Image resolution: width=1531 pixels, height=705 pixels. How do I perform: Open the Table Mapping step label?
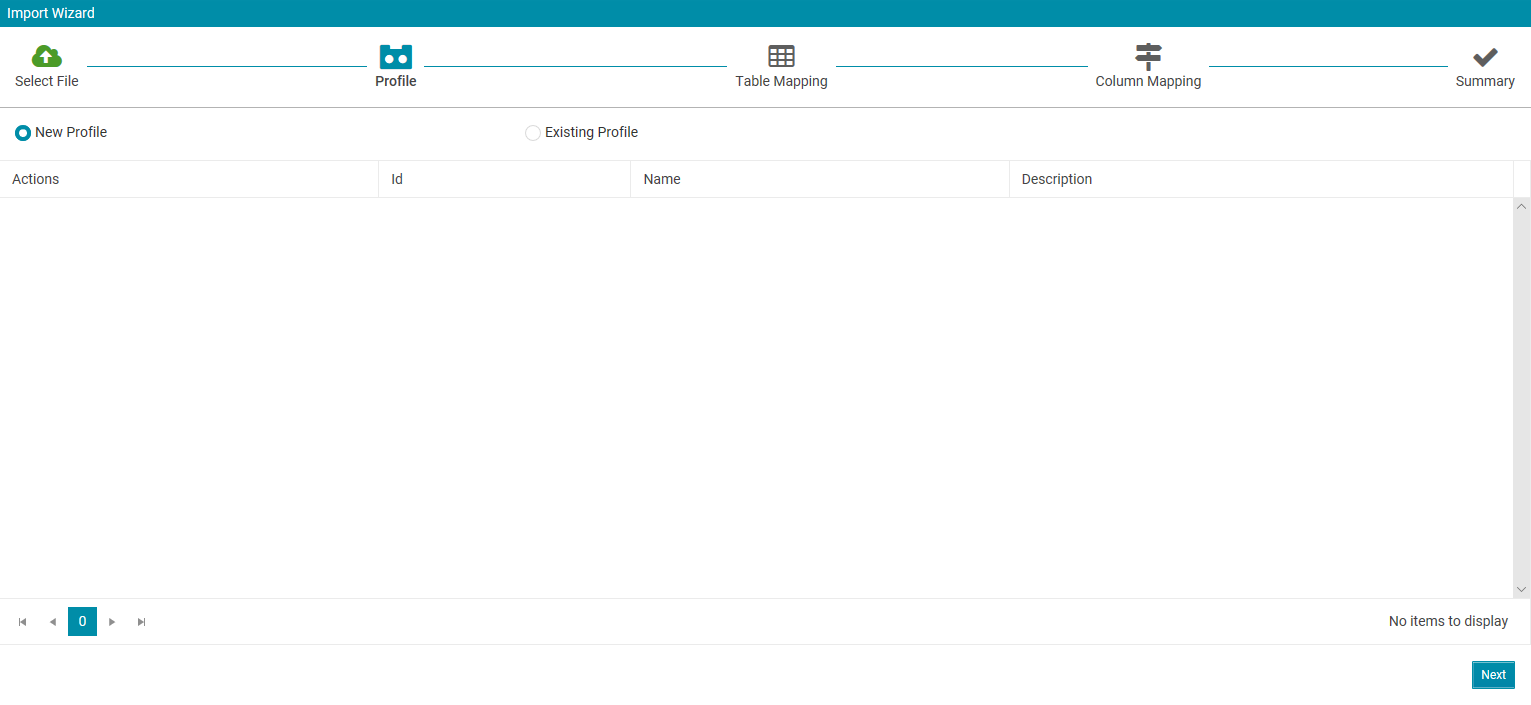781,81
